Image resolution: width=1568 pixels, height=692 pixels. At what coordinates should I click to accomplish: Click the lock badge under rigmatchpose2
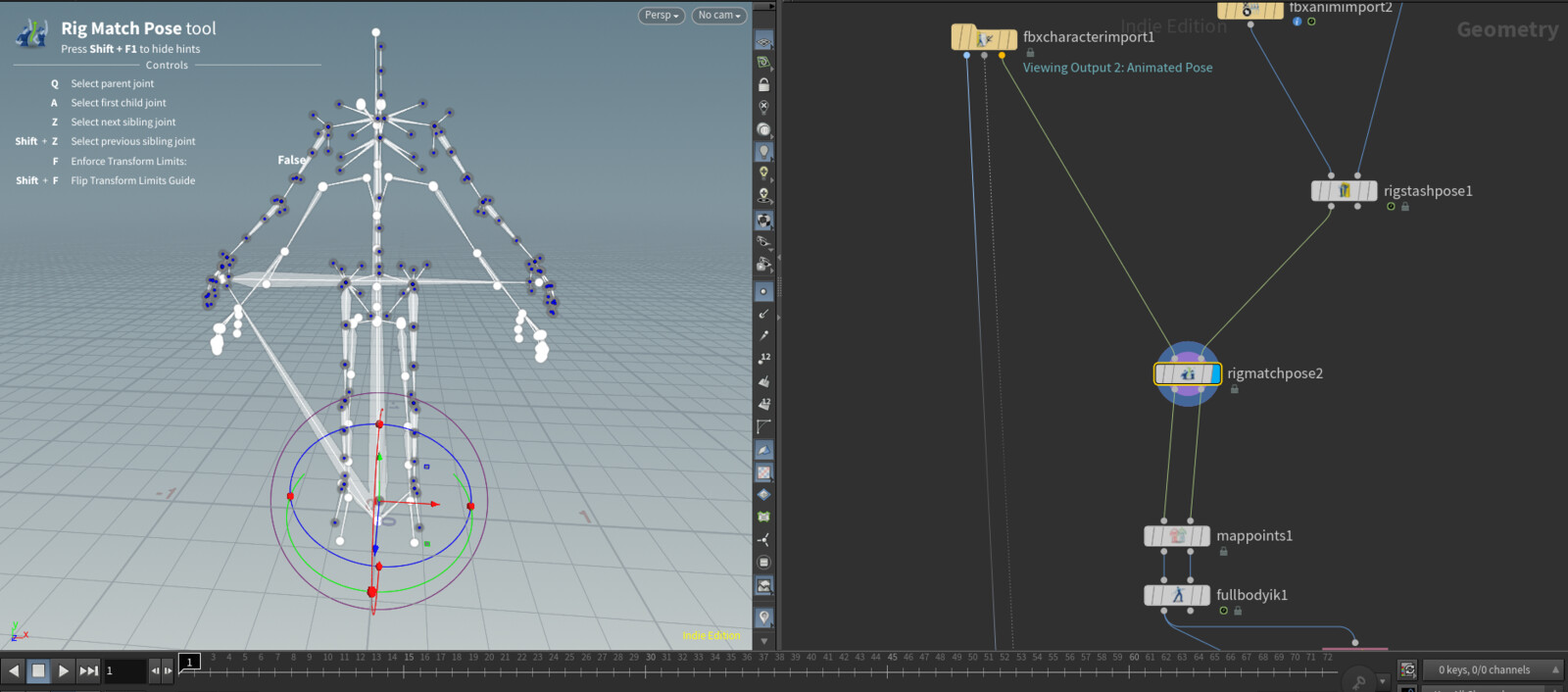click(1235, 389)
